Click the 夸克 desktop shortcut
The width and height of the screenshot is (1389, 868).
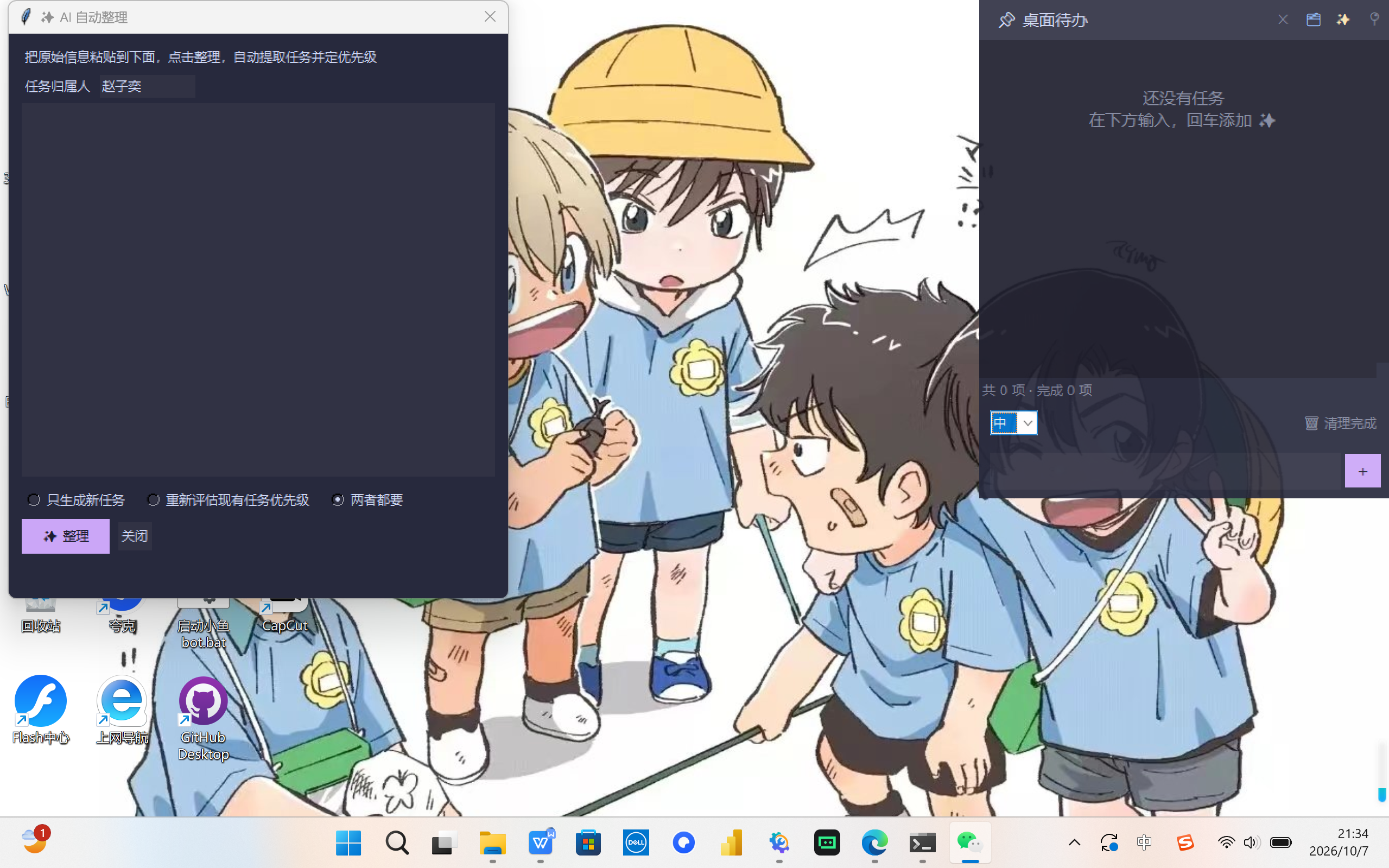pos(122,617)
